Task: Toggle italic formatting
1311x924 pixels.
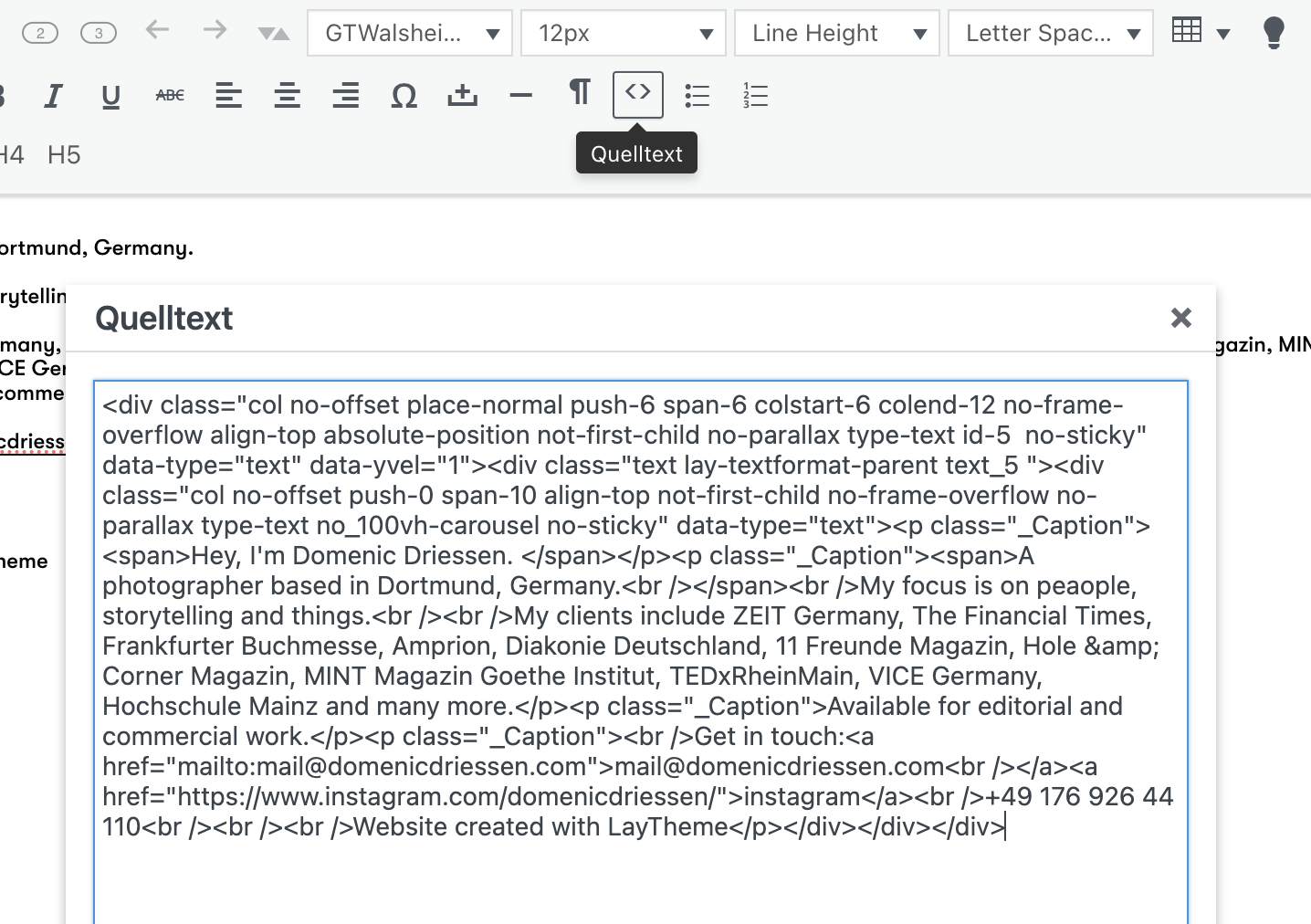Action: [53, 96]
